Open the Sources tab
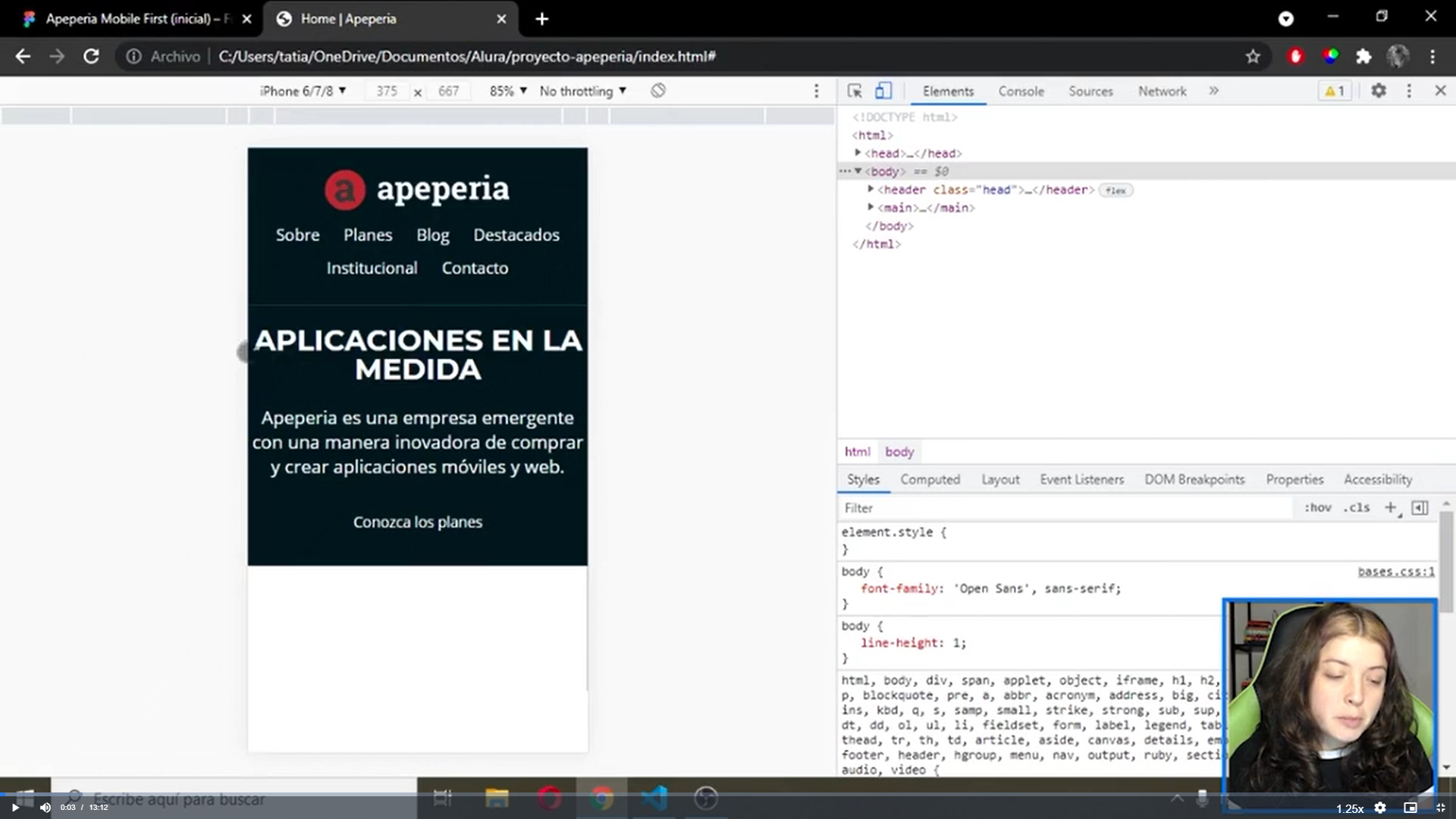 (1090, 91)
